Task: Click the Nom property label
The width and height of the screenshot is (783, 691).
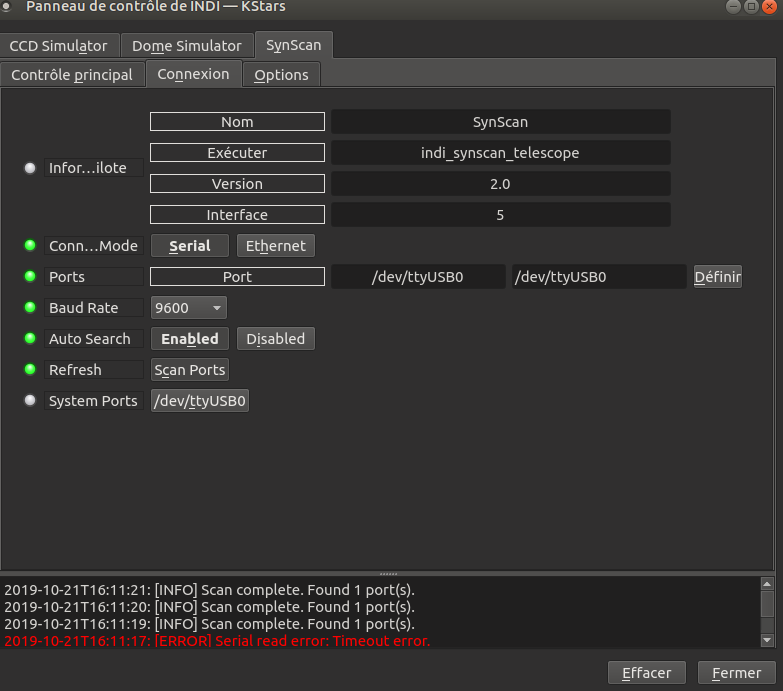Action: (x=237, y=122)
